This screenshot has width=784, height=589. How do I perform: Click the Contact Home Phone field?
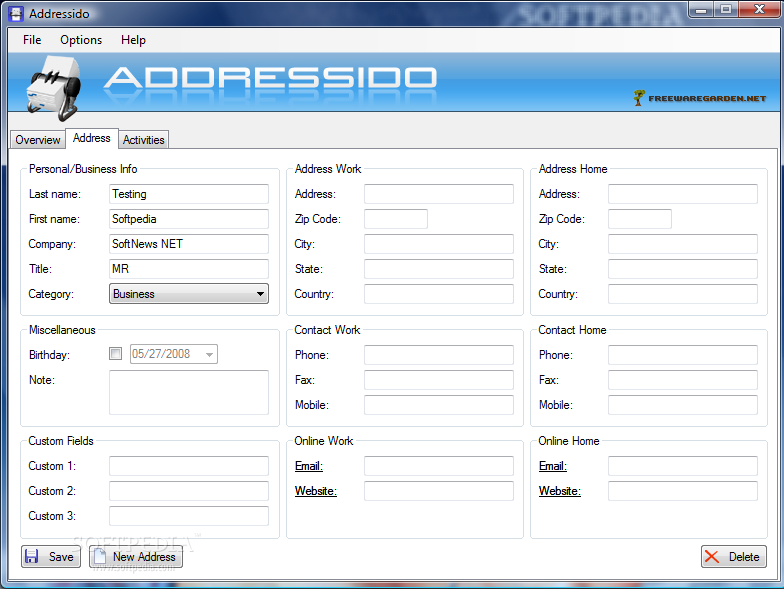[x=682, y=355]
